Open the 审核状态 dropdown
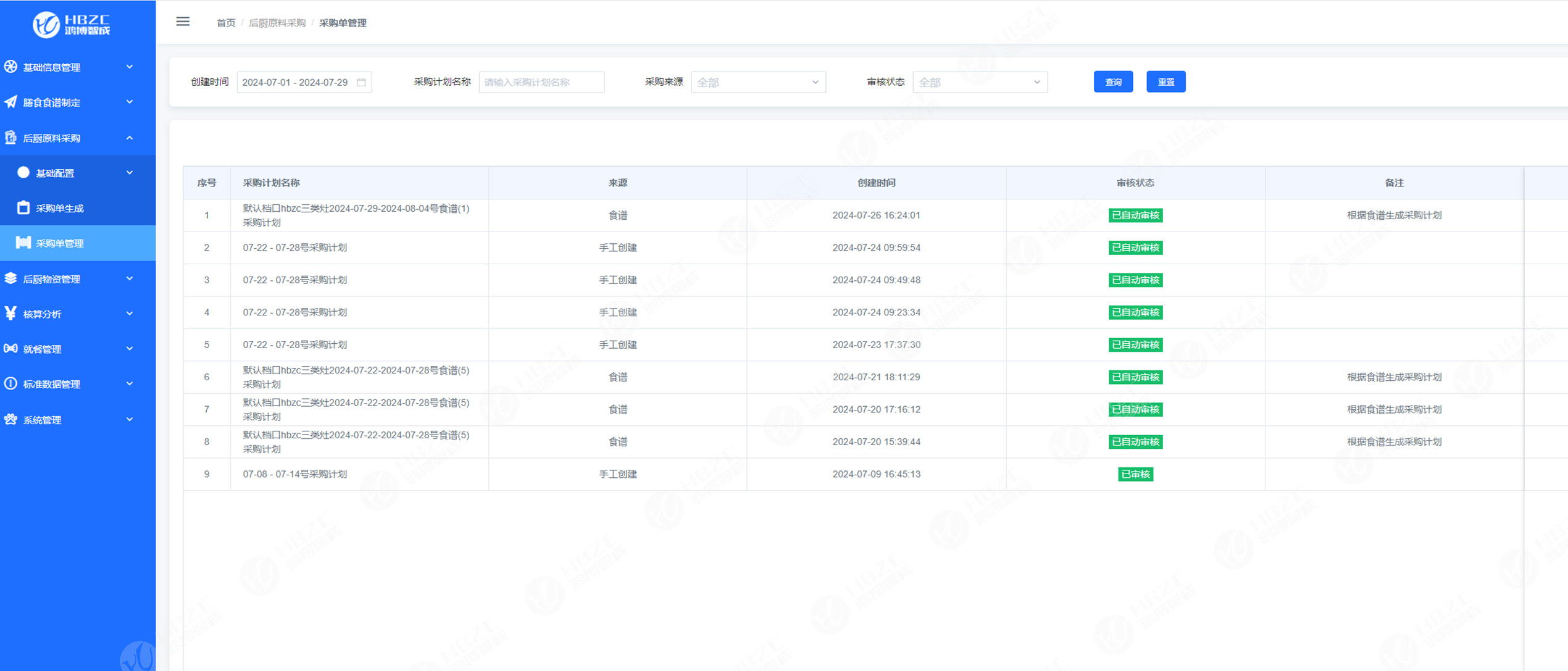The image size is (1568, 671). coord(980,82)
